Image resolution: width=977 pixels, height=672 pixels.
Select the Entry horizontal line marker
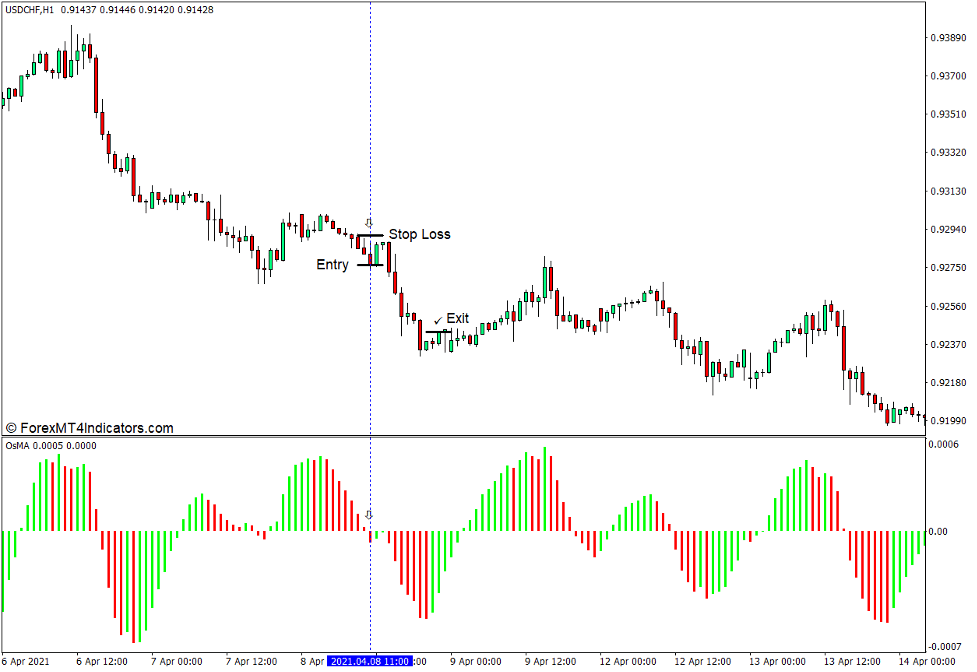[x=369, y=265]
